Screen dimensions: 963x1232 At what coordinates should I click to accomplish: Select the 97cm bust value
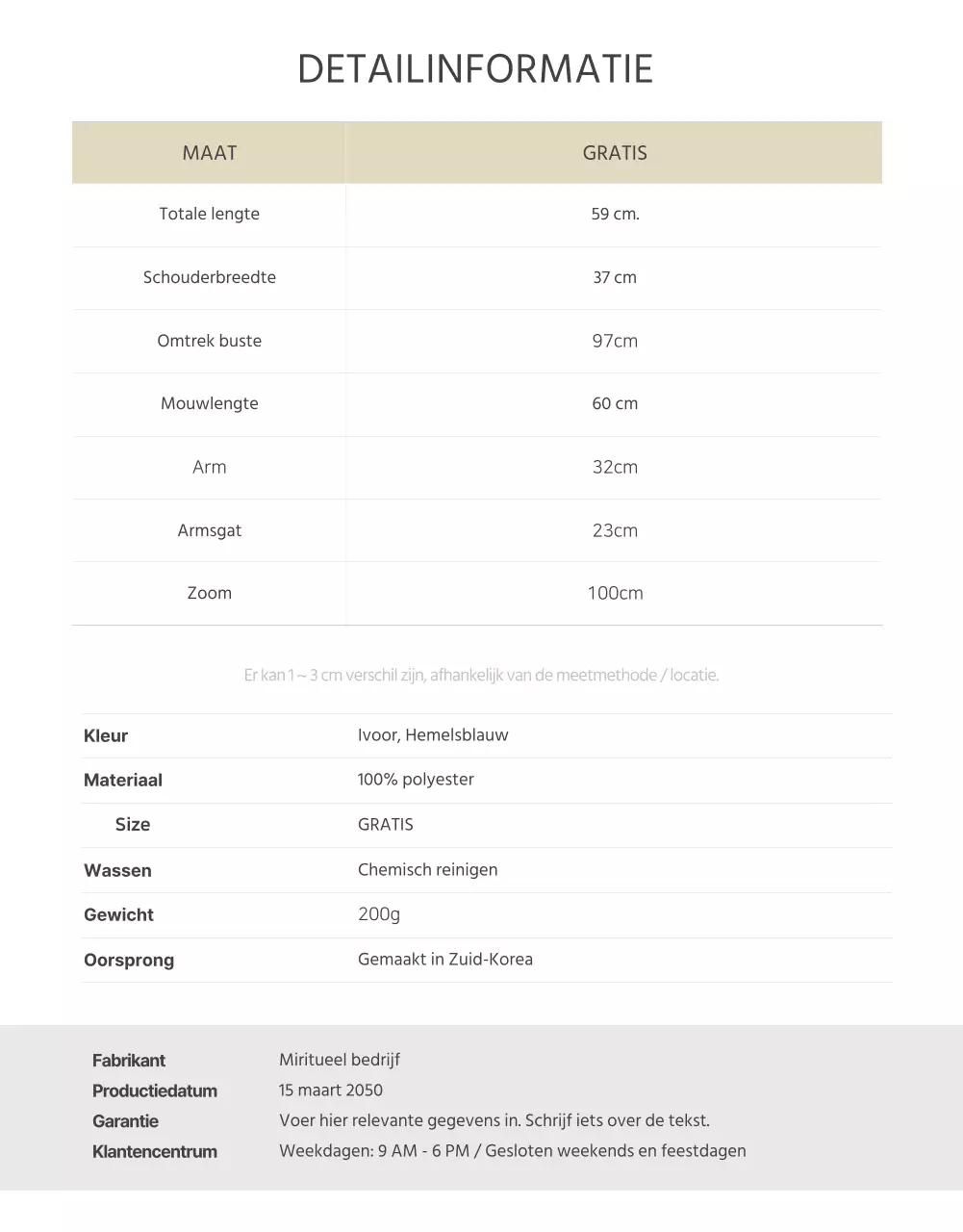pyautogui.click(x=615, y=341)
